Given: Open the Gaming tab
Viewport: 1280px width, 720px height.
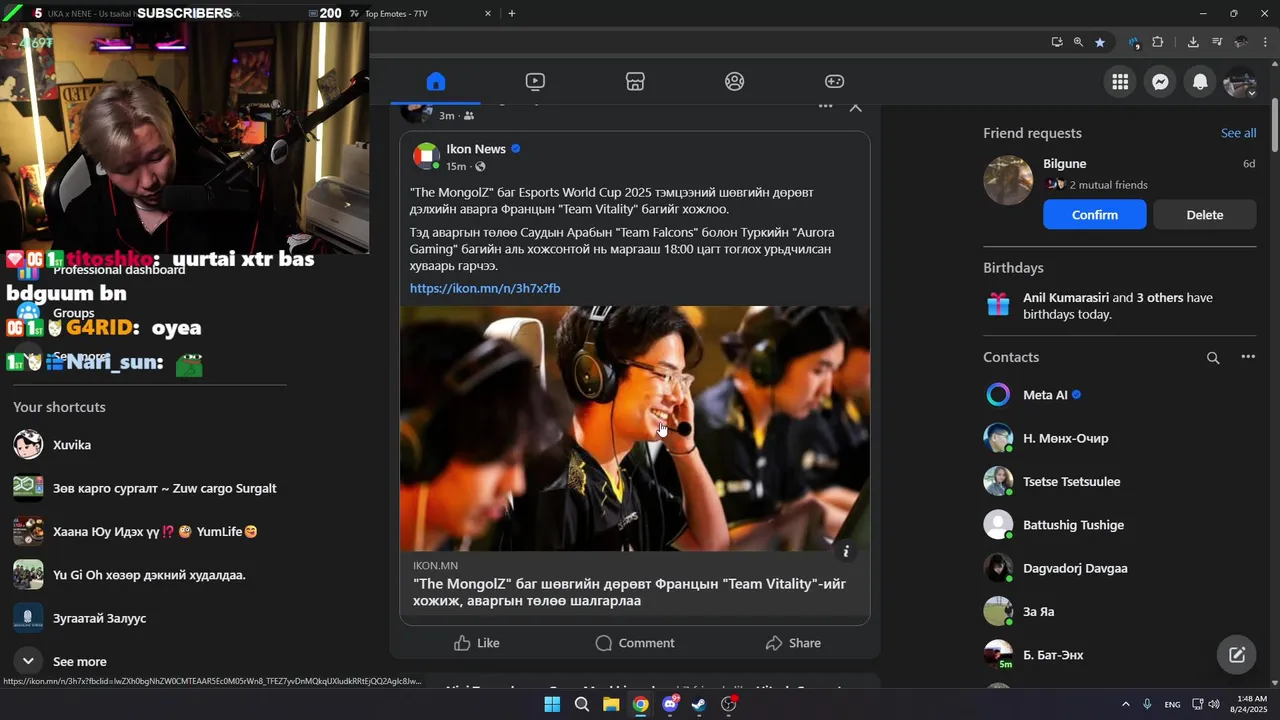Looking at the screenshot, I should pos(834,81).
